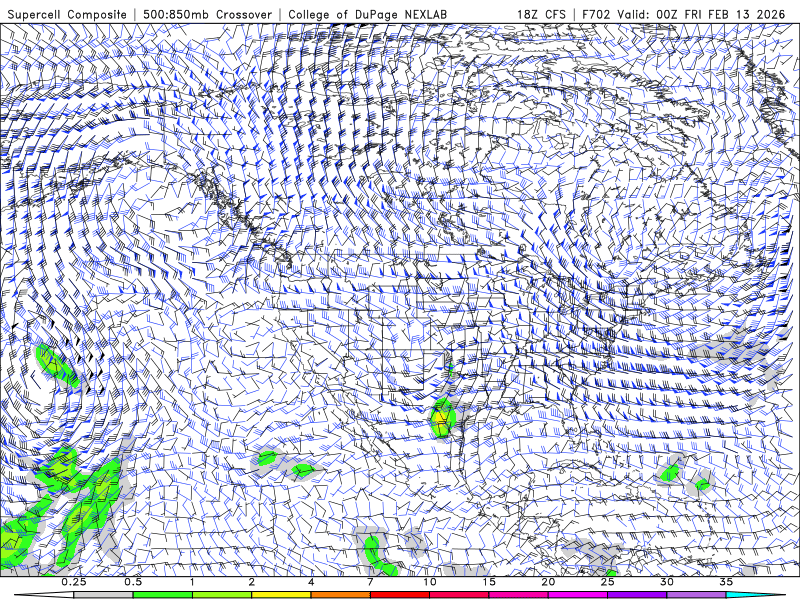The image size is (800, 600).
Task: Click the "4" colorbar label
Action: (x=311, y=582)
